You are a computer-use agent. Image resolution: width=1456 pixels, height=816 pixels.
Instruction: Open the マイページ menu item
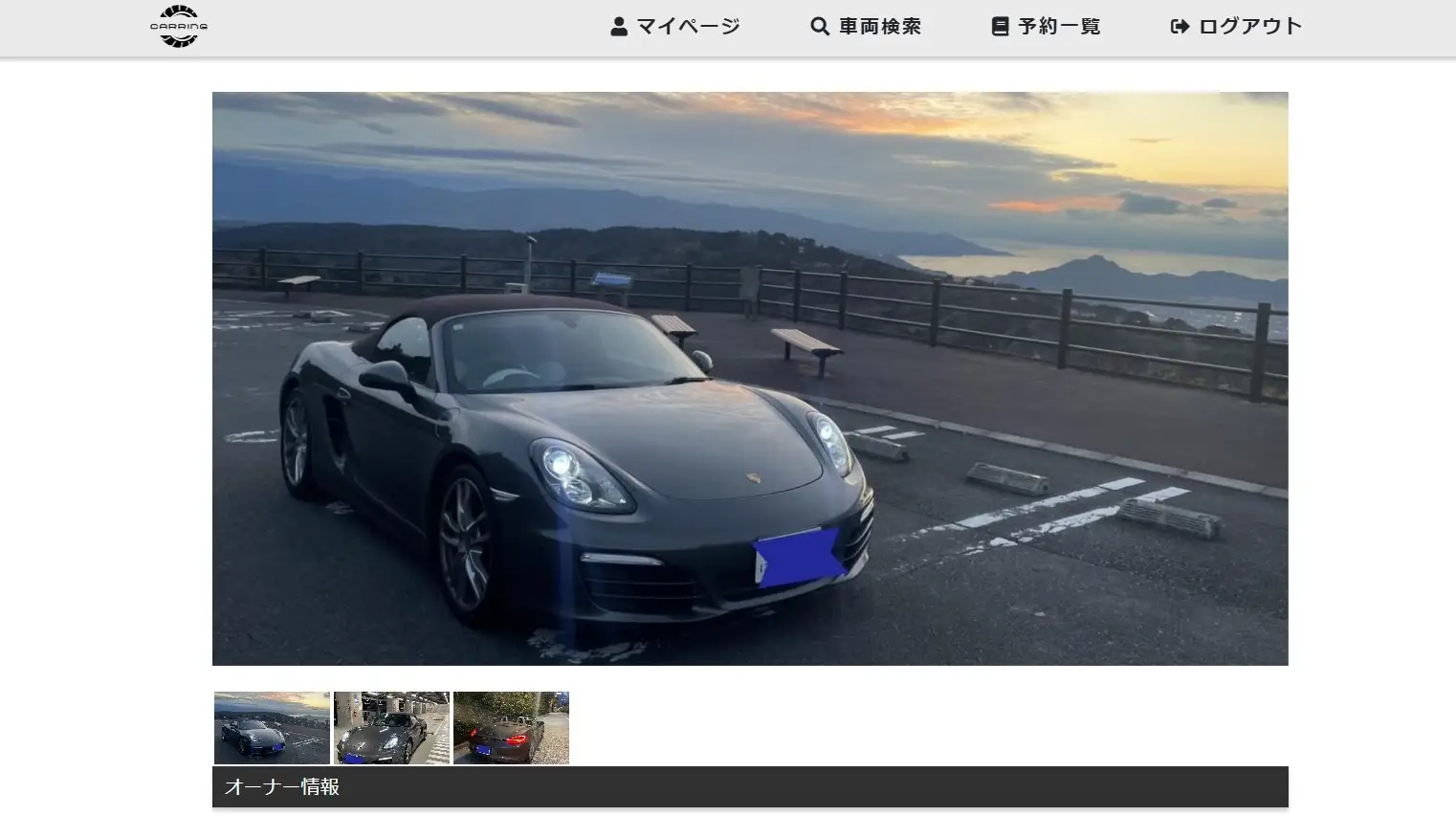click(x=688, y=27)
